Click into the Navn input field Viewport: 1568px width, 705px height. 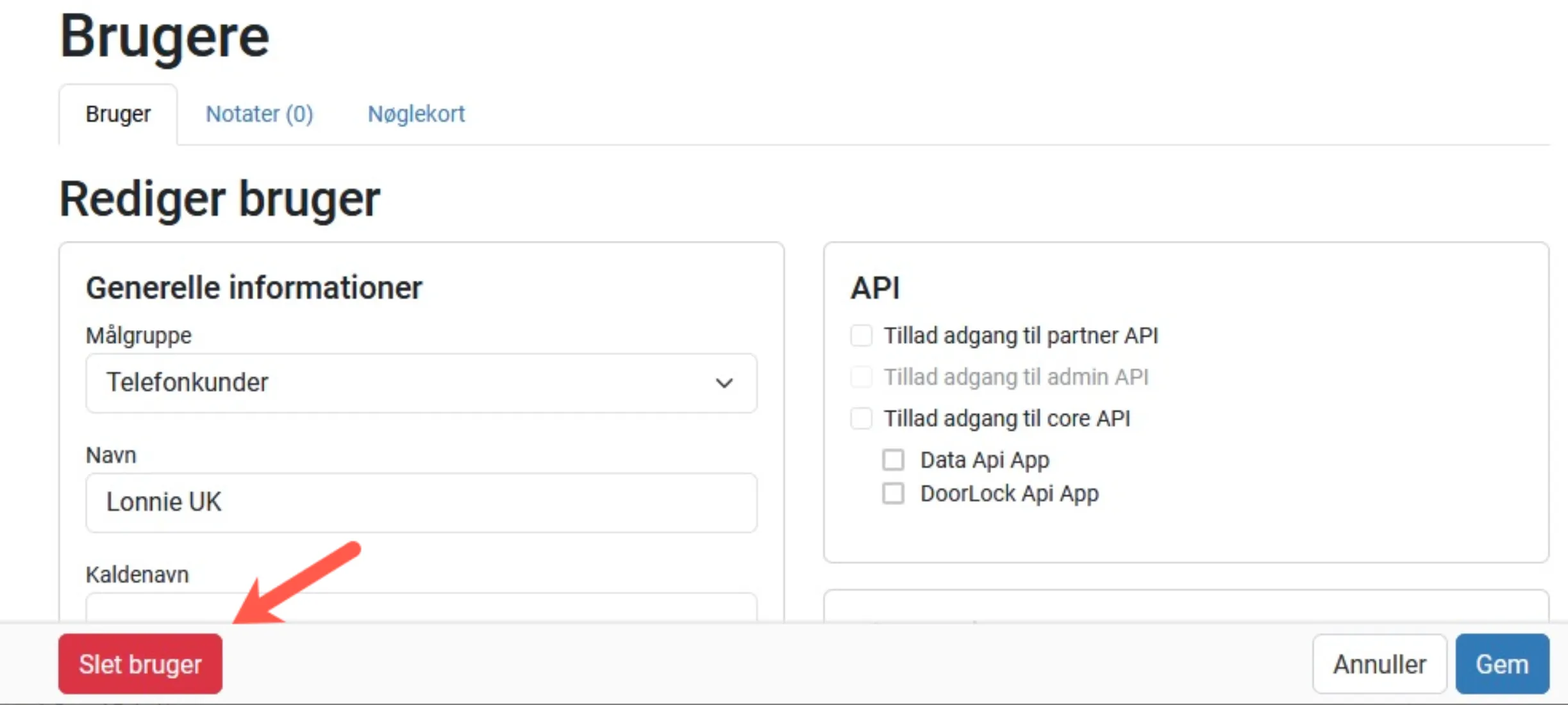[421, 502]
